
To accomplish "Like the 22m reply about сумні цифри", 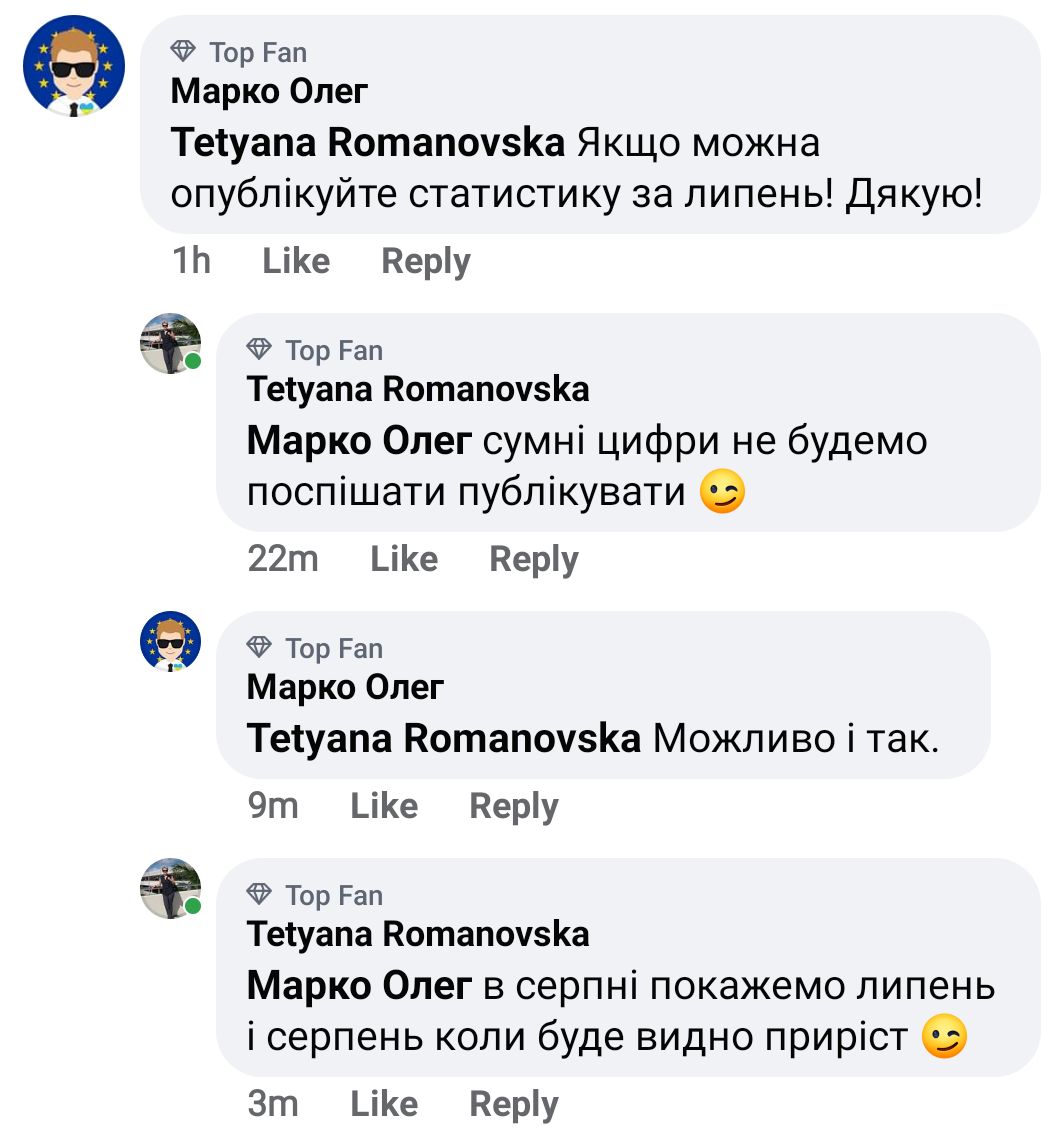I will 404,559.
